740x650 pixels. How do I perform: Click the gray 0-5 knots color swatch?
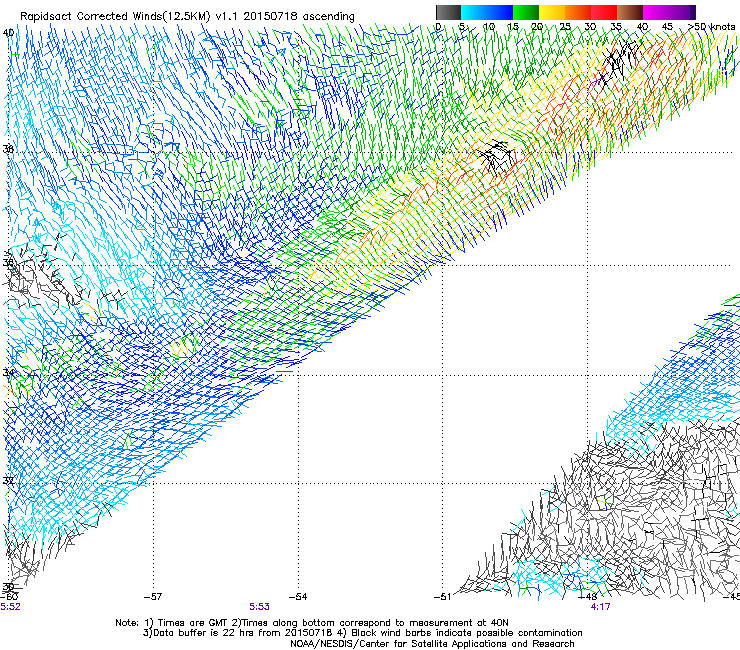(x=449, y=12)
